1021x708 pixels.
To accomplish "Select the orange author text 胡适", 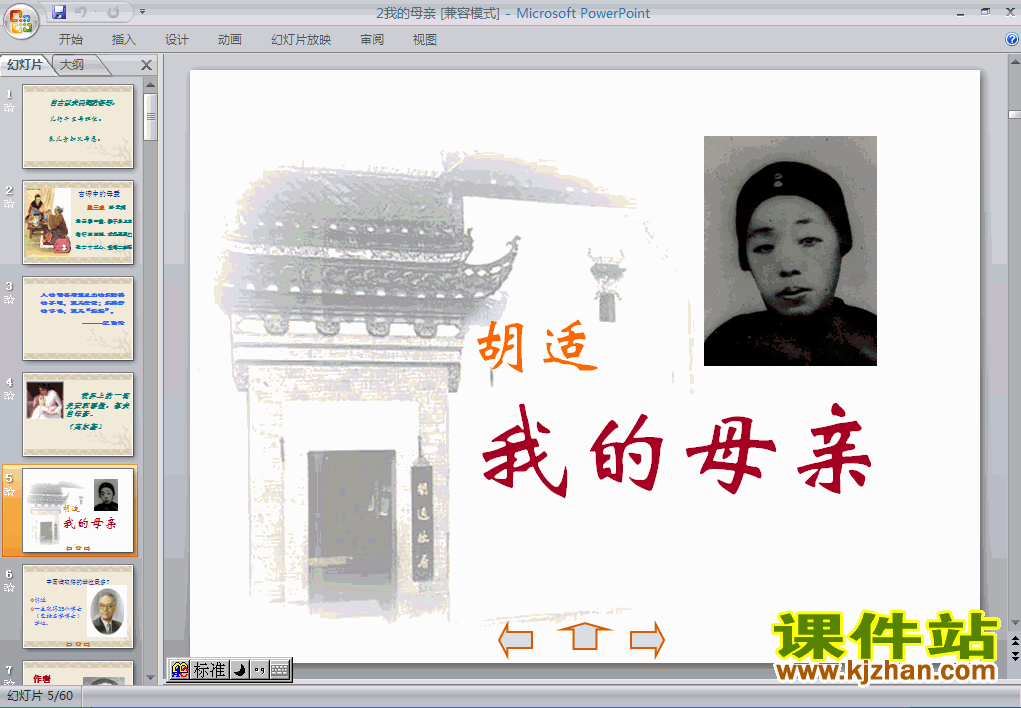I will click(x=537, y=347).
